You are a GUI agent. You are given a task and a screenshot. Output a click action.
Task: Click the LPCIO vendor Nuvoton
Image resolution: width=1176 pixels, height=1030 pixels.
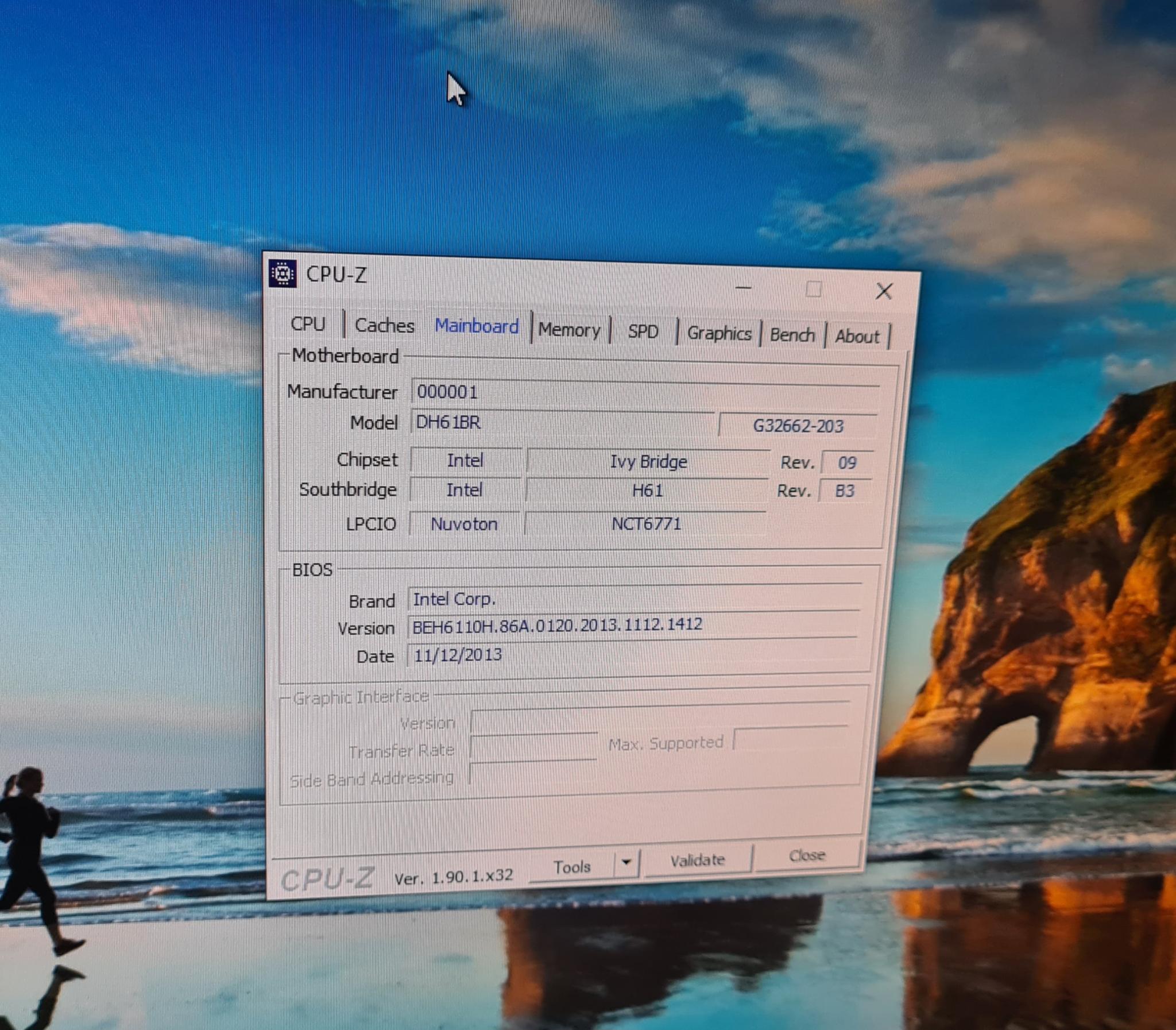(x=464, y=524)
